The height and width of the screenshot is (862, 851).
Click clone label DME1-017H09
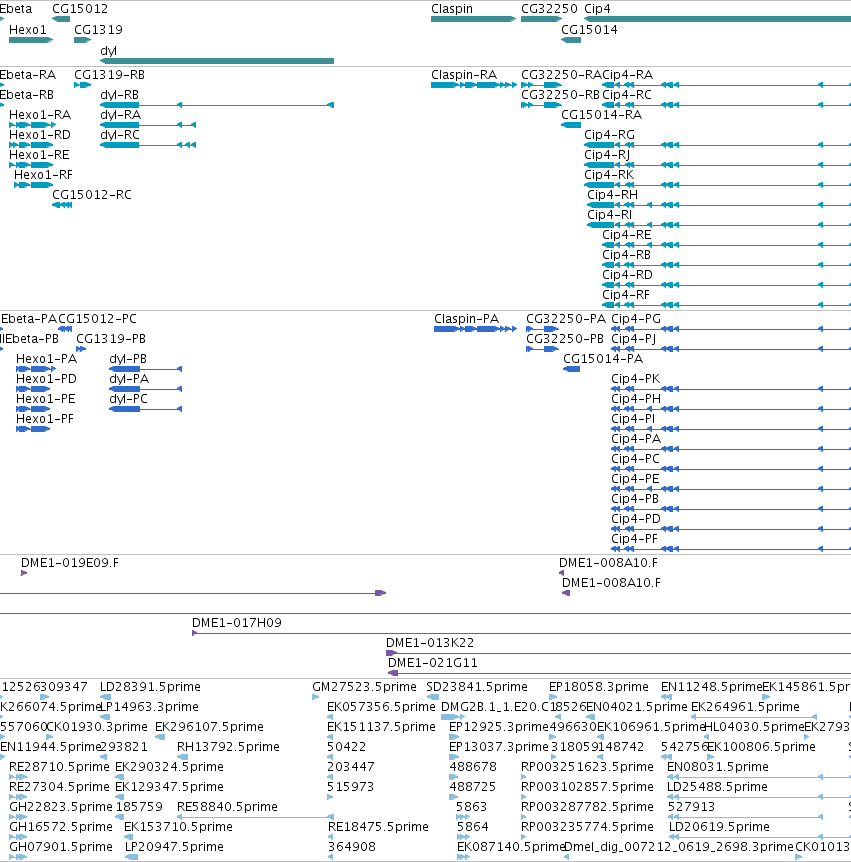(x=237, y=623)
